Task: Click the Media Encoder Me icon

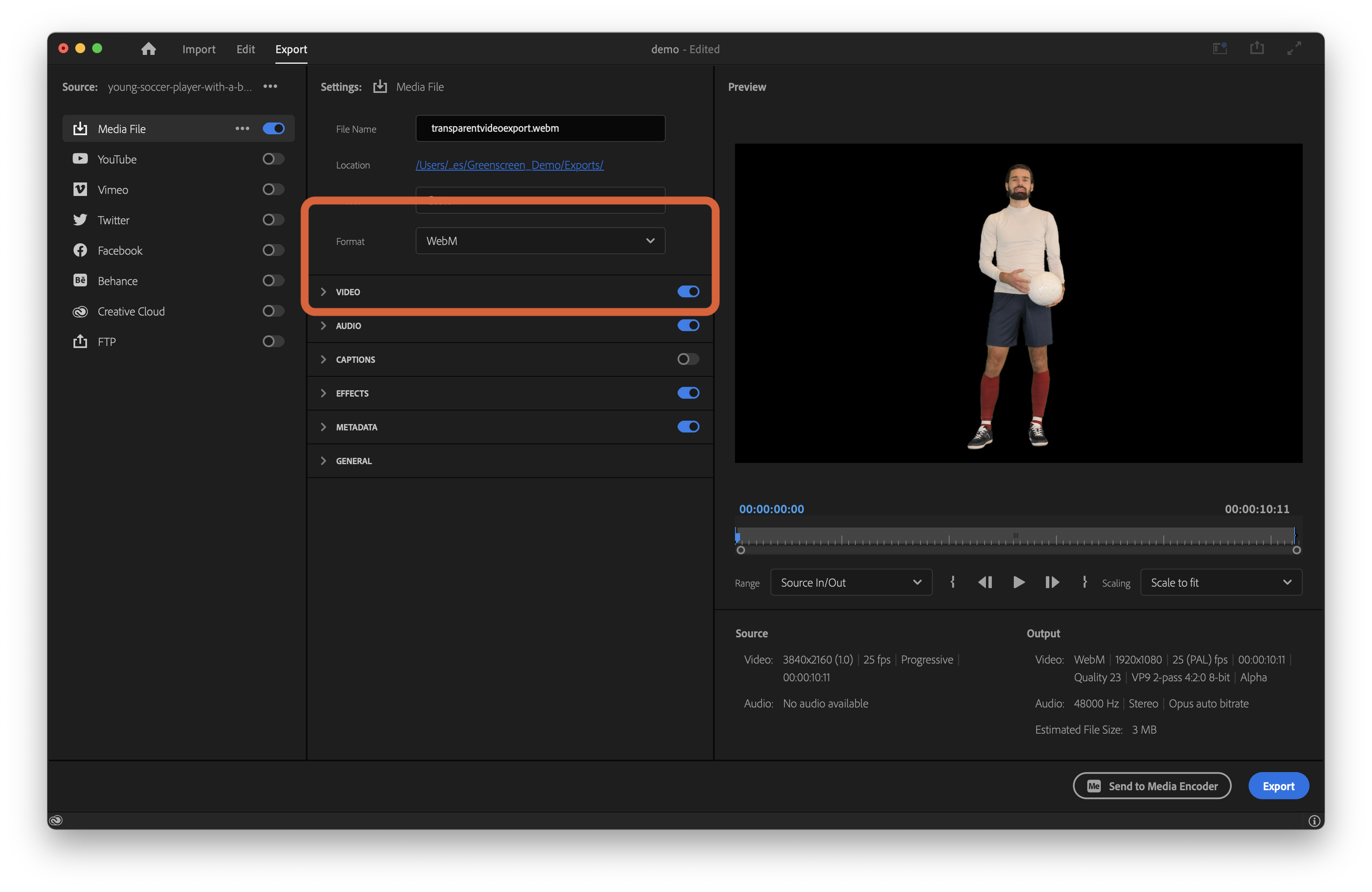Action: 1094,786
